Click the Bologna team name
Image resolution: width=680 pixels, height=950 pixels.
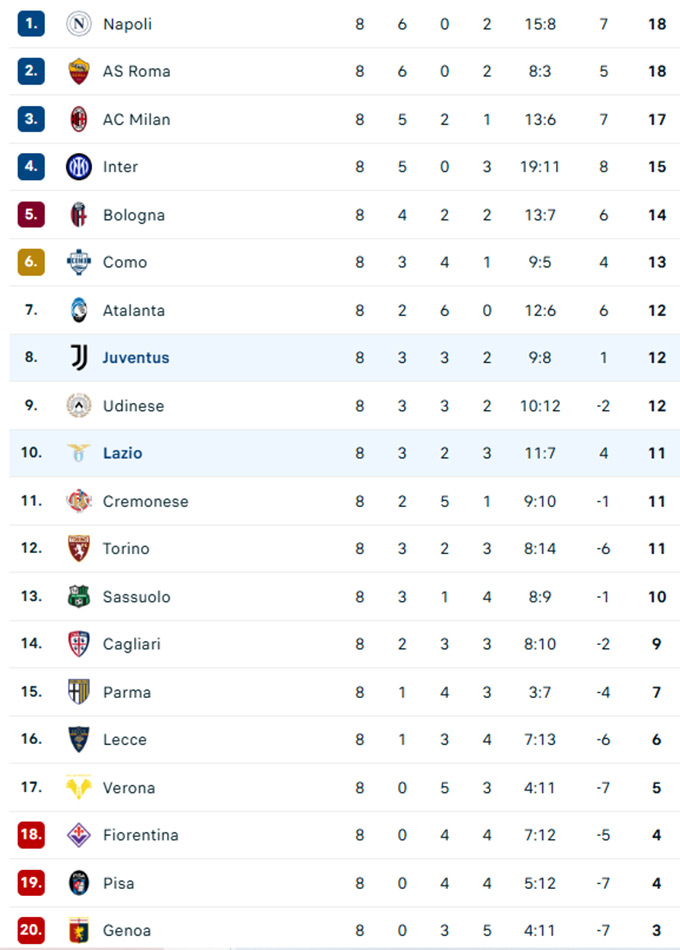point(133,215)
